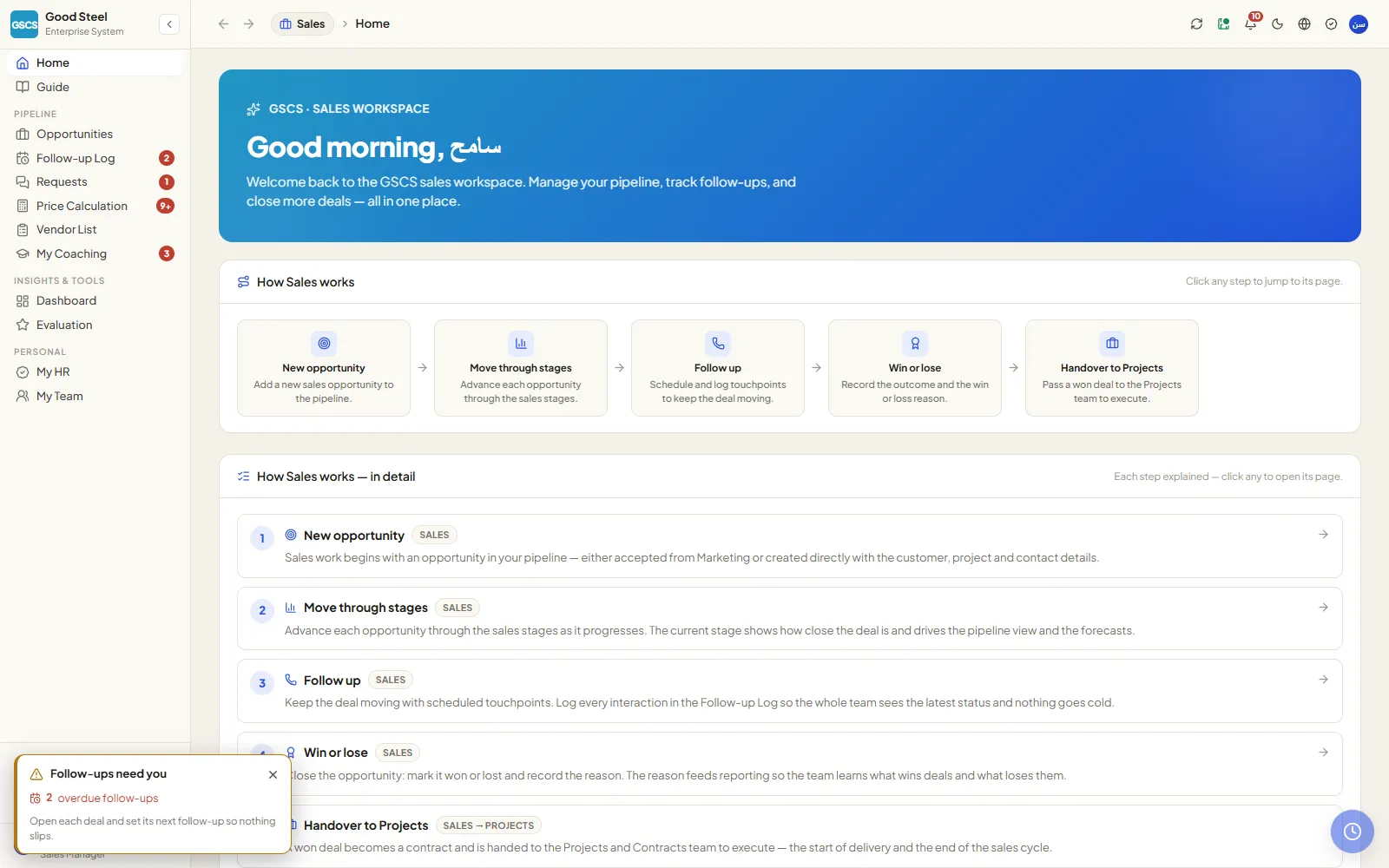The width and height of the screenshot is (1389, 868).
Task: Open detail row 2 Move through stages
Action: point(790,619)
